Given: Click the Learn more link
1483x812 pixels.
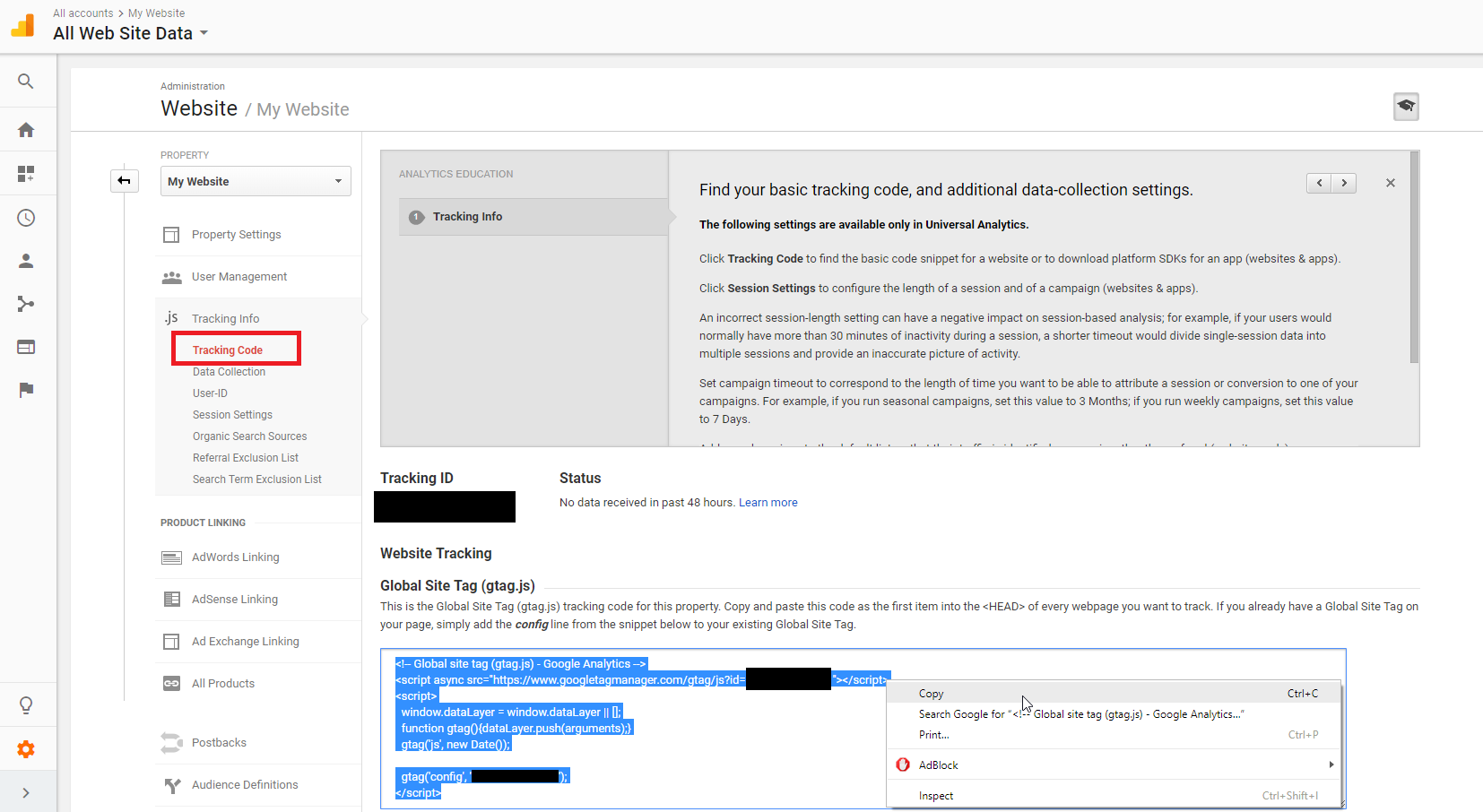Looking at the screenshot, I should coord(768,503).
